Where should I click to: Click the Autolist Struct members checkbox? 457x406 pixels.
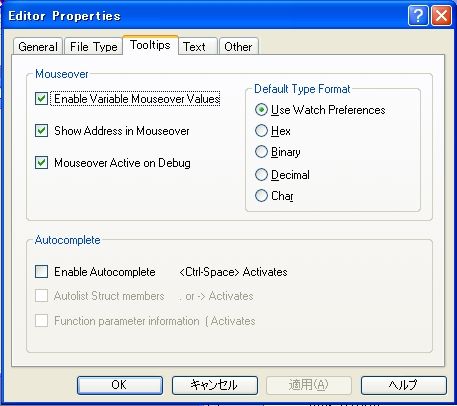coord(41,296)
